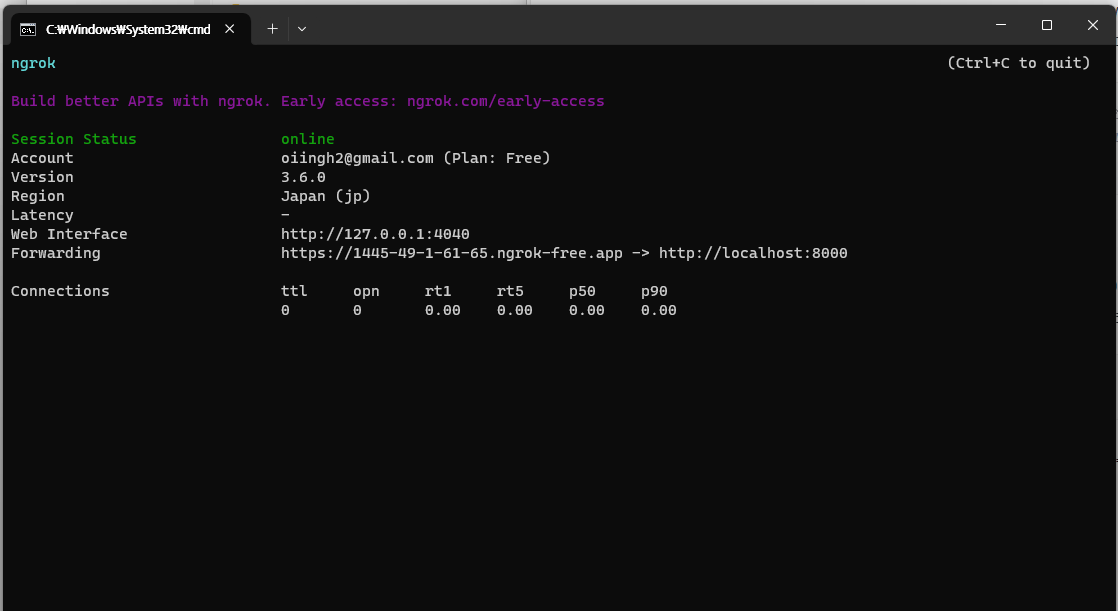Click the 'Build better APIs with ngrok.' text
The width and height of the screenshot is (1118, 611).
[141, 101]
